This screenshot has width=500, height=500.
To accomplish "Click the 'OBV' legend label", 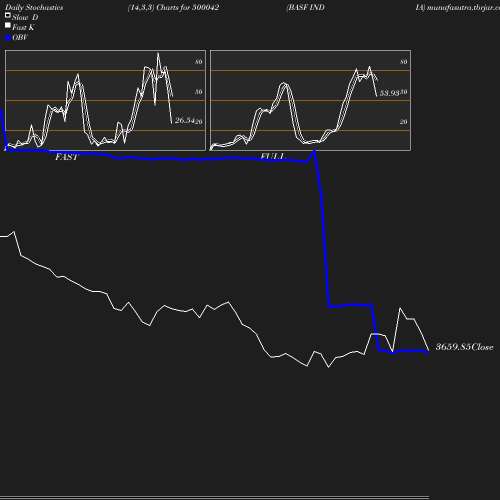I will [x=20, y=38].
